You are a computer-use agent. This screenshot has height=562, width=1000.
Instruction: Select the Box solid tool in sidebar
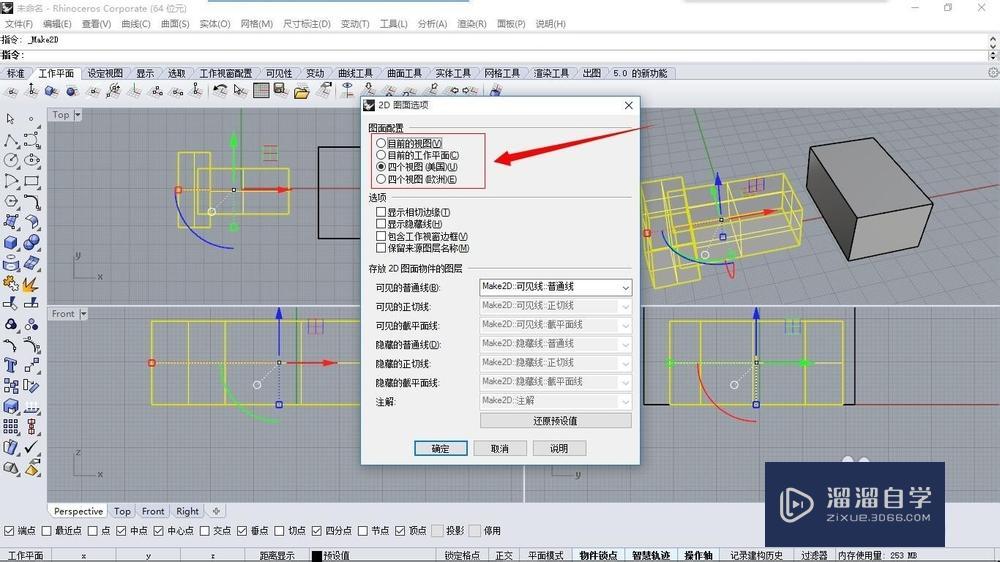(10, 242)
